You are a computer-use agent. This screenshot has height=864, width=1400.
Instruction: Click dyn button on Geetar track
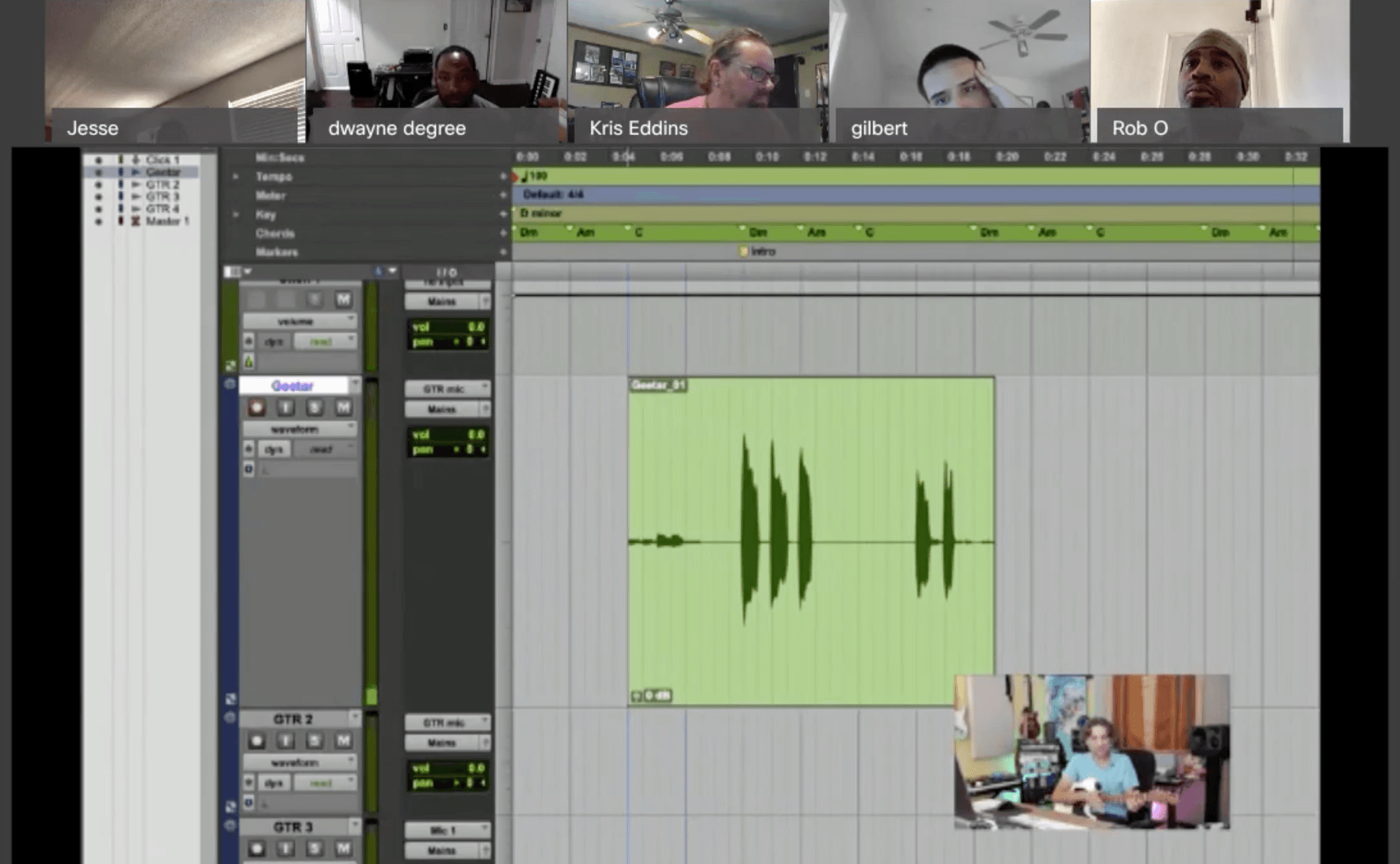click(274, 449)
